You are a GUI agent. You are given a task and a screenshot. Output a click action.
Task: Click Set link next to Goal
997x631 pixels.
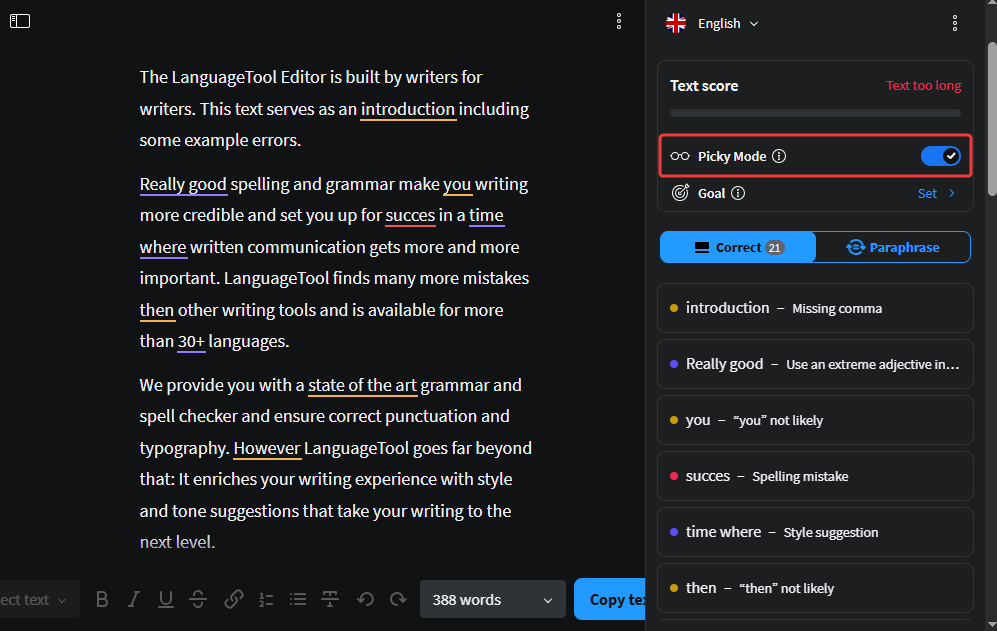pos(936,193)
